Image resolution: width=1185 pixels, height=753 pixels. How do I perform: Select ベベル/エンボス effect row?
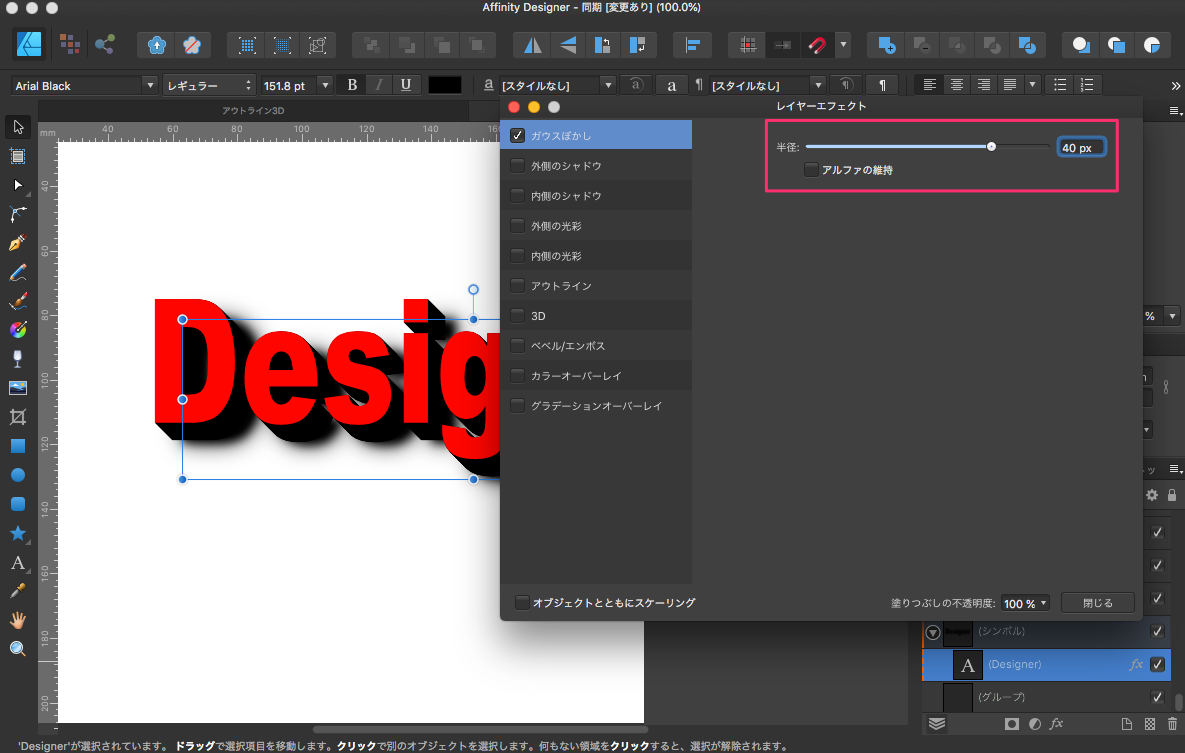pos(596,346)
